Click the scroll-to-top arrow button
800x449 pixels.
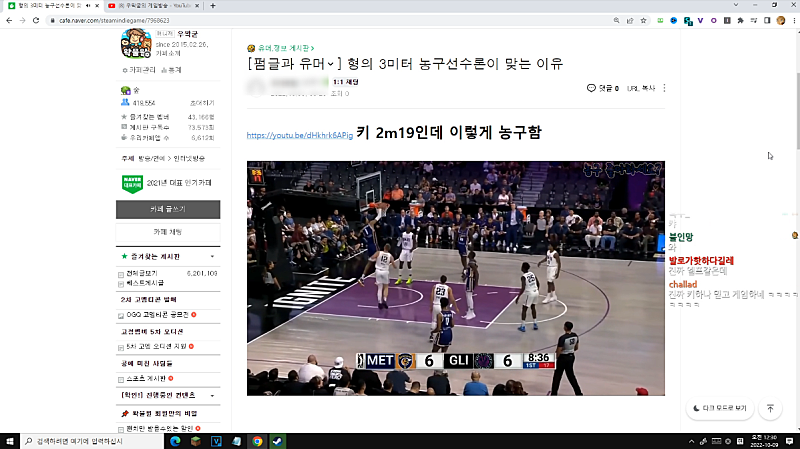(770, 408)
